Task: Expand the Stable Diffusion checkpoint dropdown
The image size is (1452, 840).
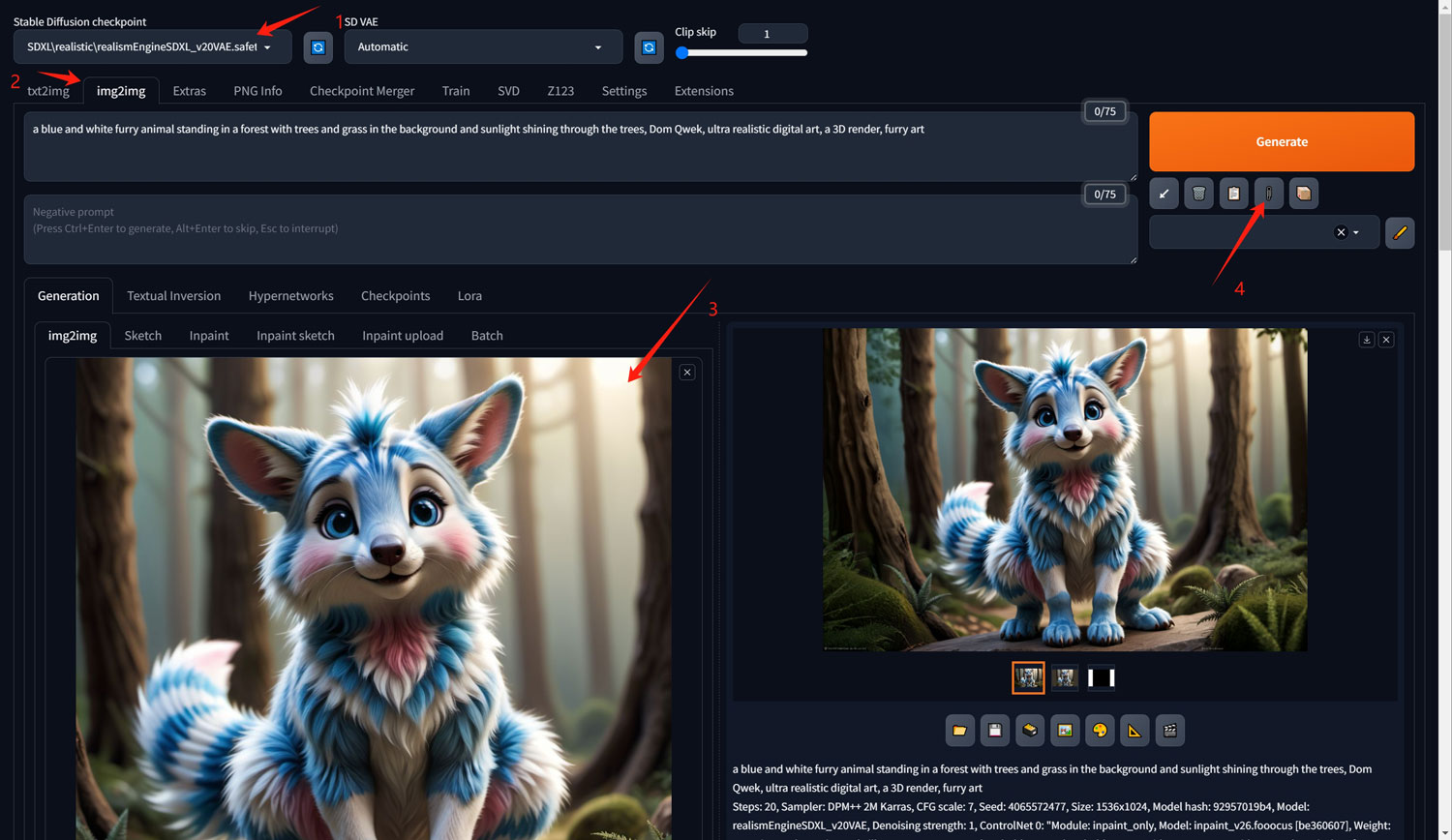Action: click(267, 47)
